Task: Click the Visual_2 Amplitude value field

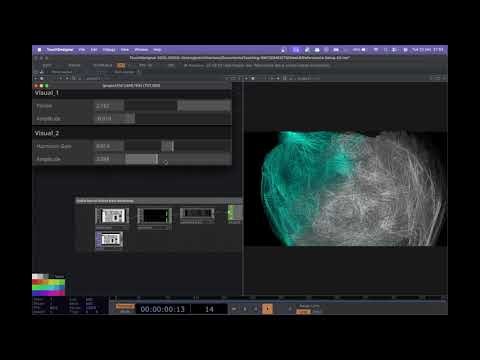Action: tap(109, 159)
